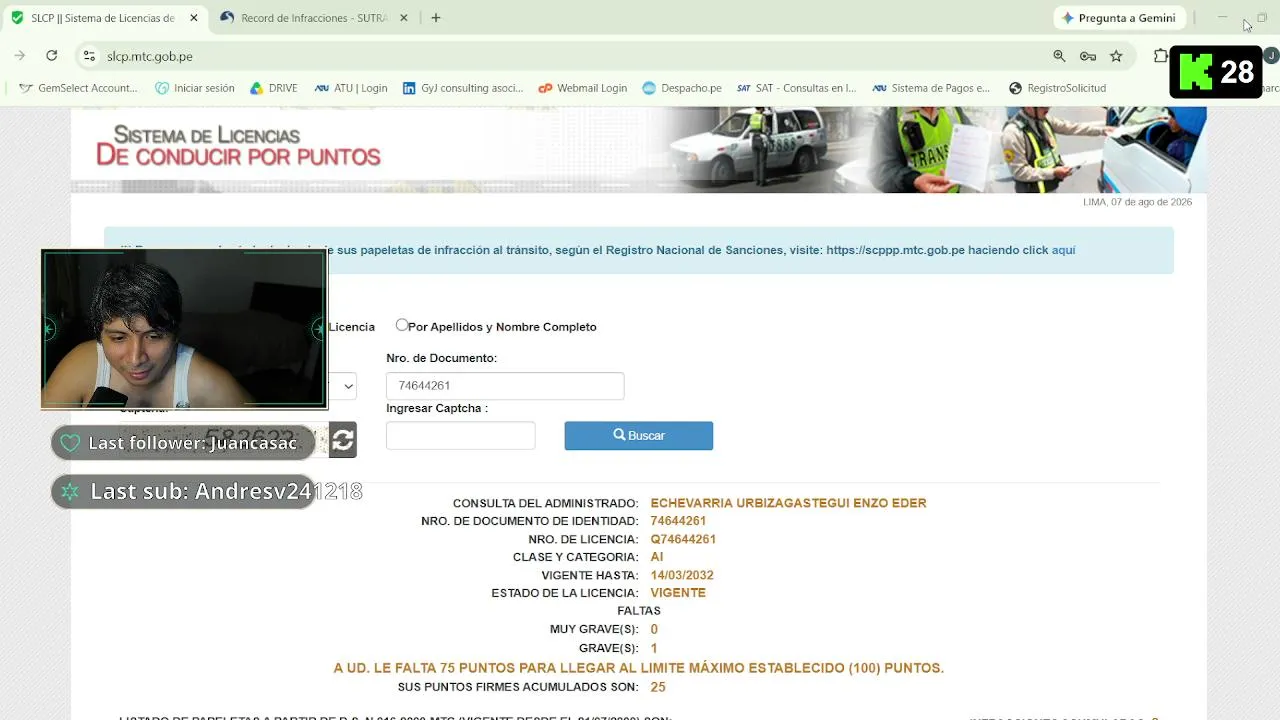This screenshot has width=1280, height=720.
Task: View site information for slcp.mtc.gob.pe
Action: [x=89, y=56]
